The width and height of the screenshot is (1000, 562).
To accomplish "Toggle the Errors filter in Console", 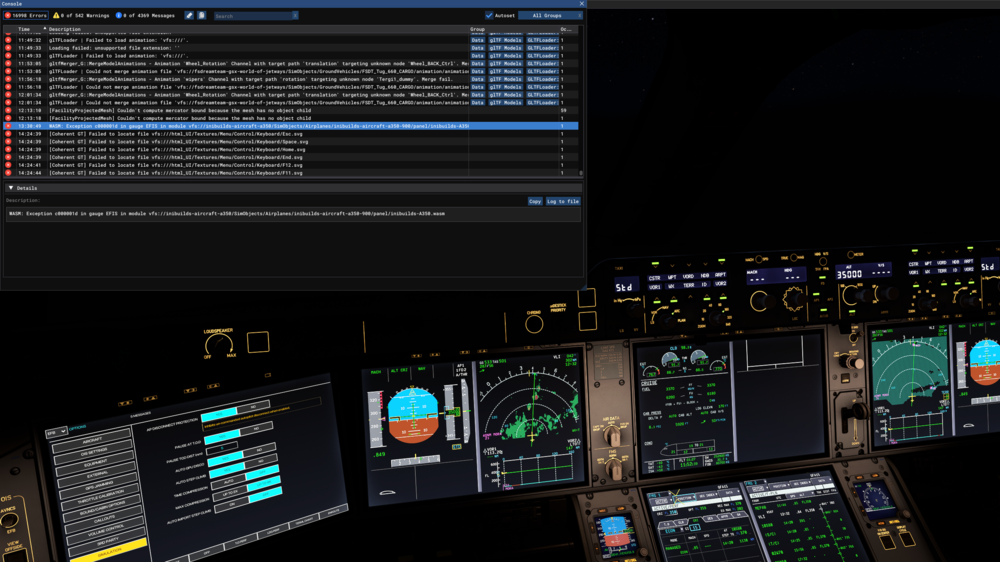I will pyautogui.click(x=24, y=16).
